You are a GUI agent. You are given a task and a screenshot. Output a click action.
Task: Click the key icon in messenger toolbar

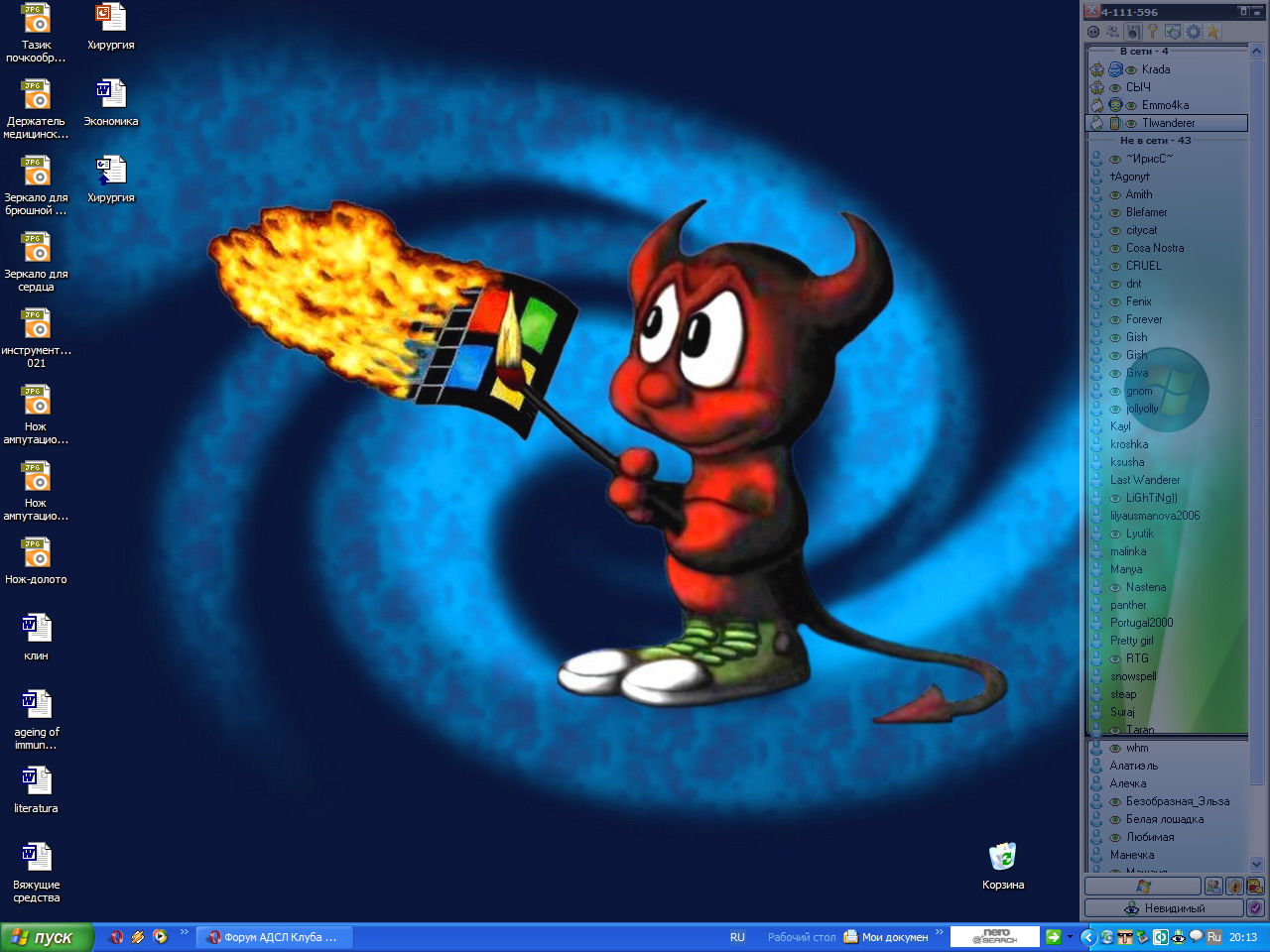pos(1152,32)
